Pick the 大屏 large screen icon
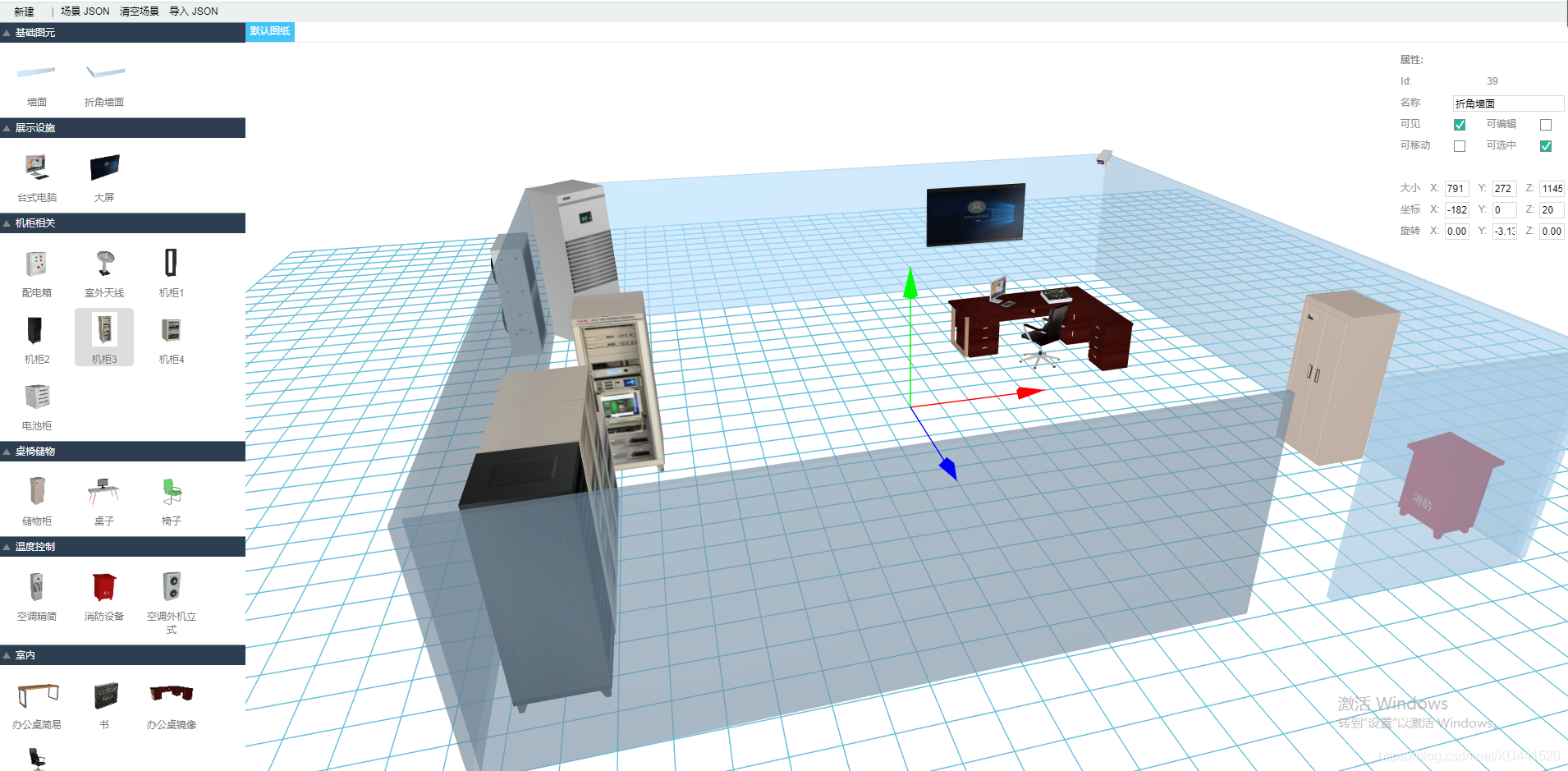The image size is (1568, 771). click(x=104, y=168)
